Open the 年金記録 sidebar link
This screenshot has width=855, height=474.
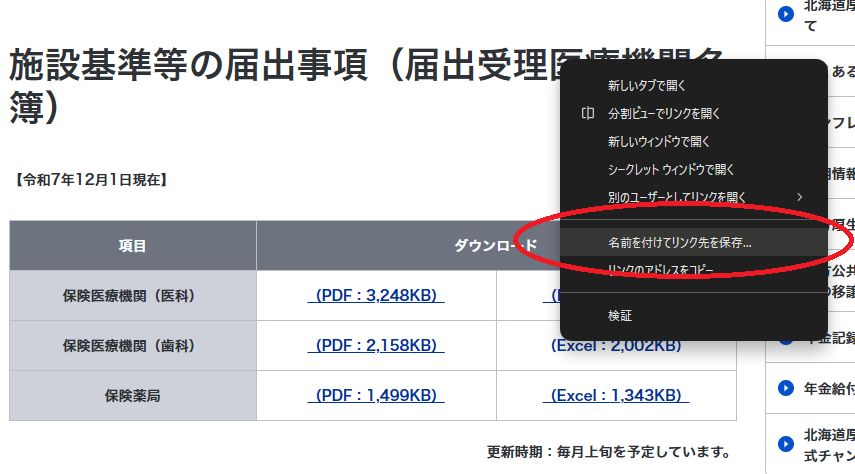tap(829, 337)
